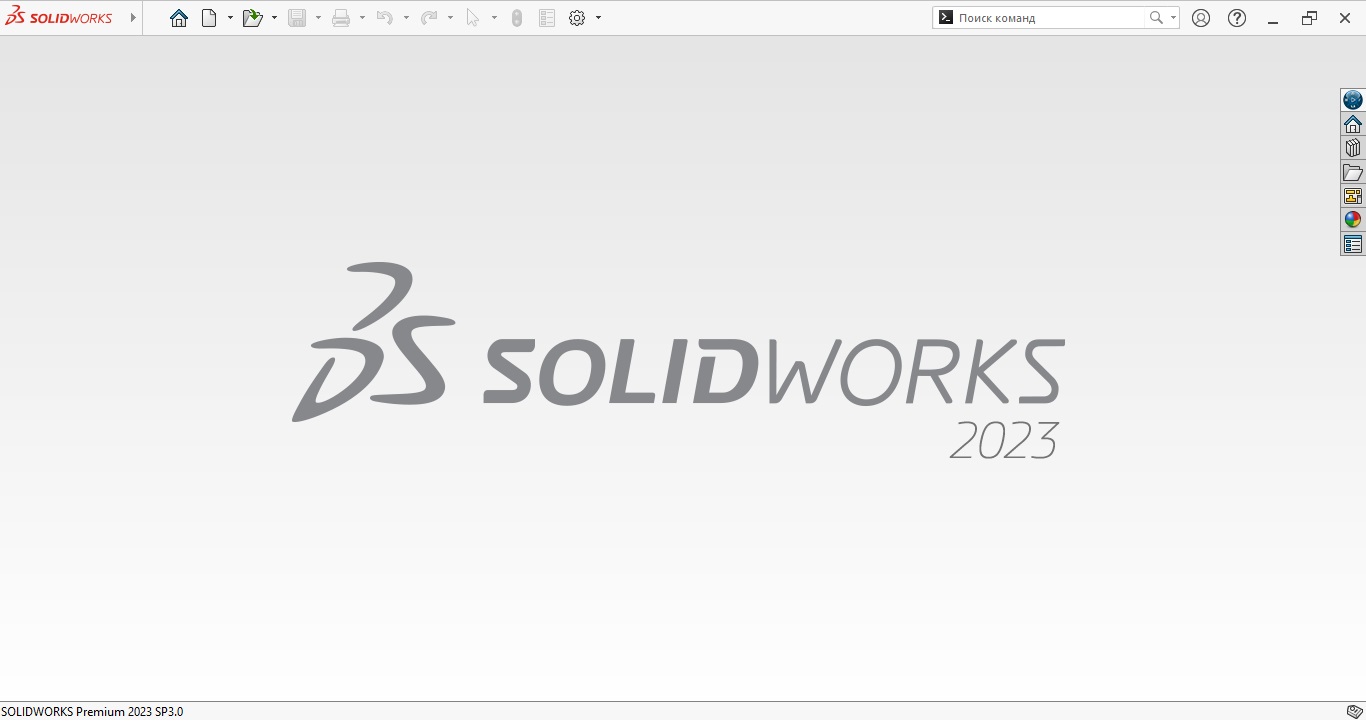Screen dimensions: 1366x728
Task: Expand the New document dropdown arrow
Action: (230, 18)
